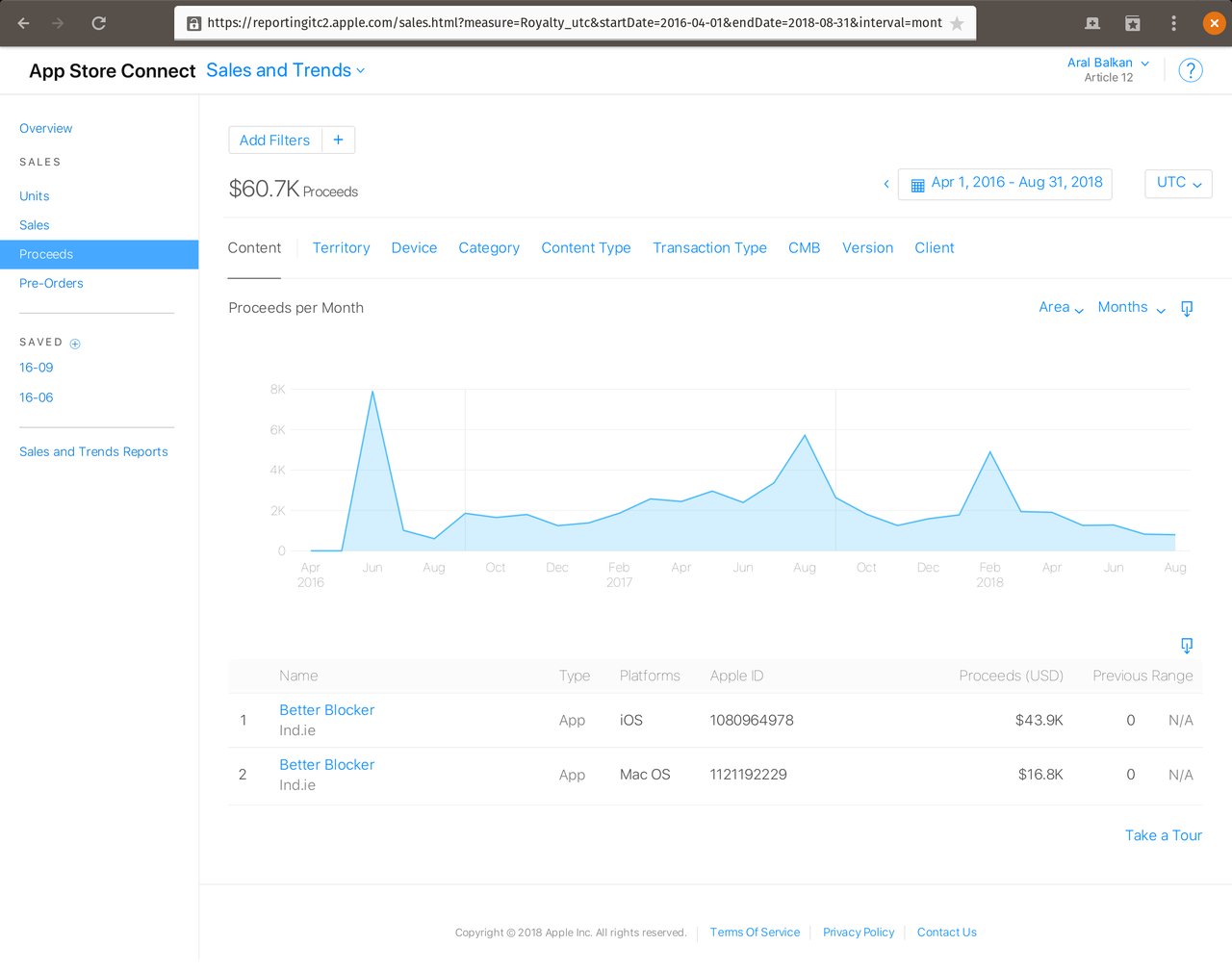The height and width of the screenshot is (971, 1232).
Task: Switch to the Version tab
Action: point(867,248)
